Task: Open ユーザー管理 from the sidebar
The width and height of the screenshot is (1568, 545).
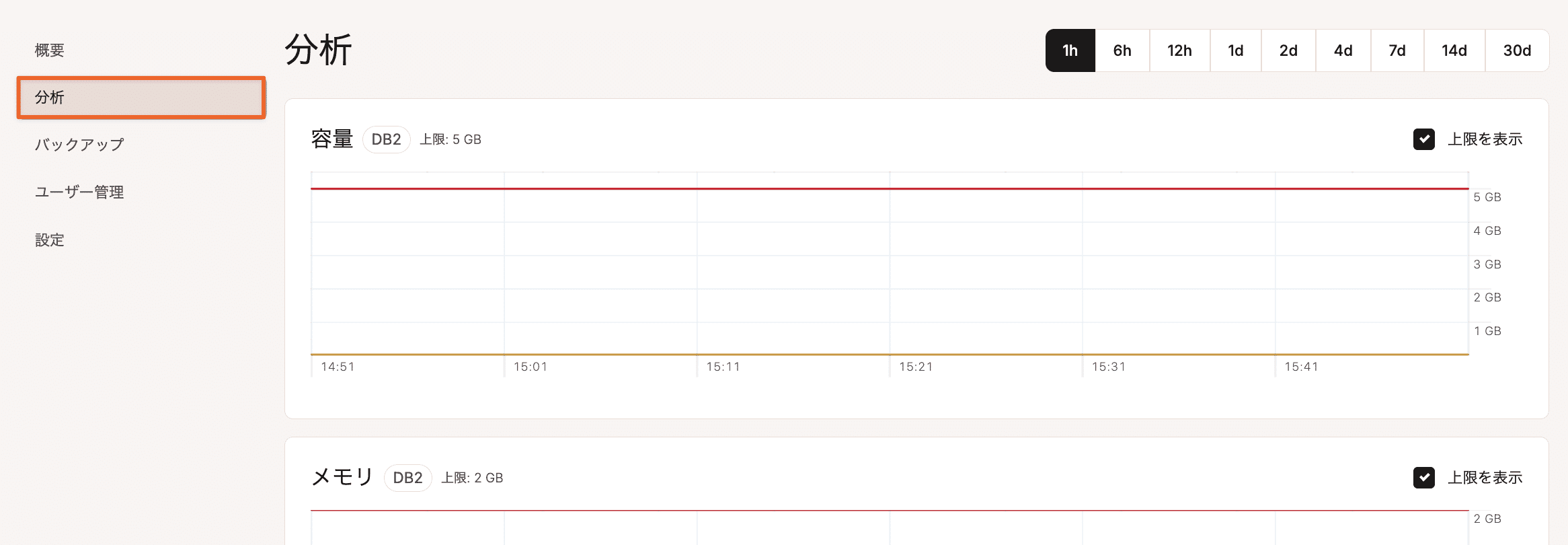Action: [79, 192]
